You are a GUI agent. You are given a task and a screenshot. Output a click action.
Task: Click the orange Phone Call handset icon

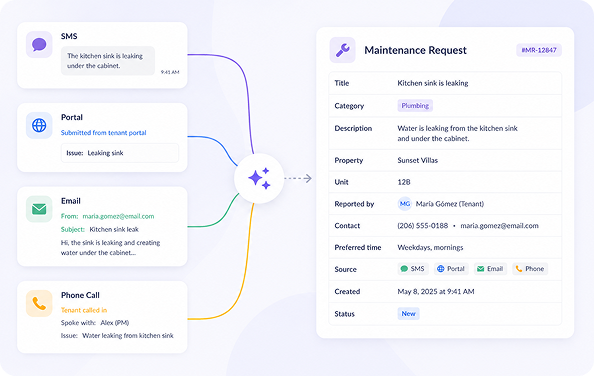pyautogui.click(x=39, y=303)
